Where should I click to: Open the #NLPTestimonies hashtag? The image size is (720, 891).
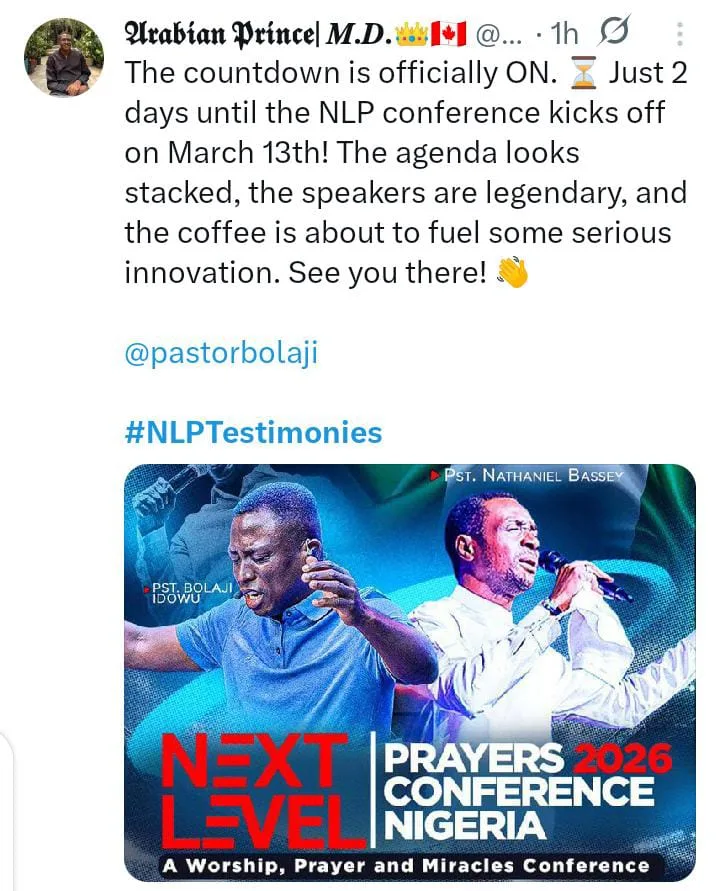click(253, 432)
